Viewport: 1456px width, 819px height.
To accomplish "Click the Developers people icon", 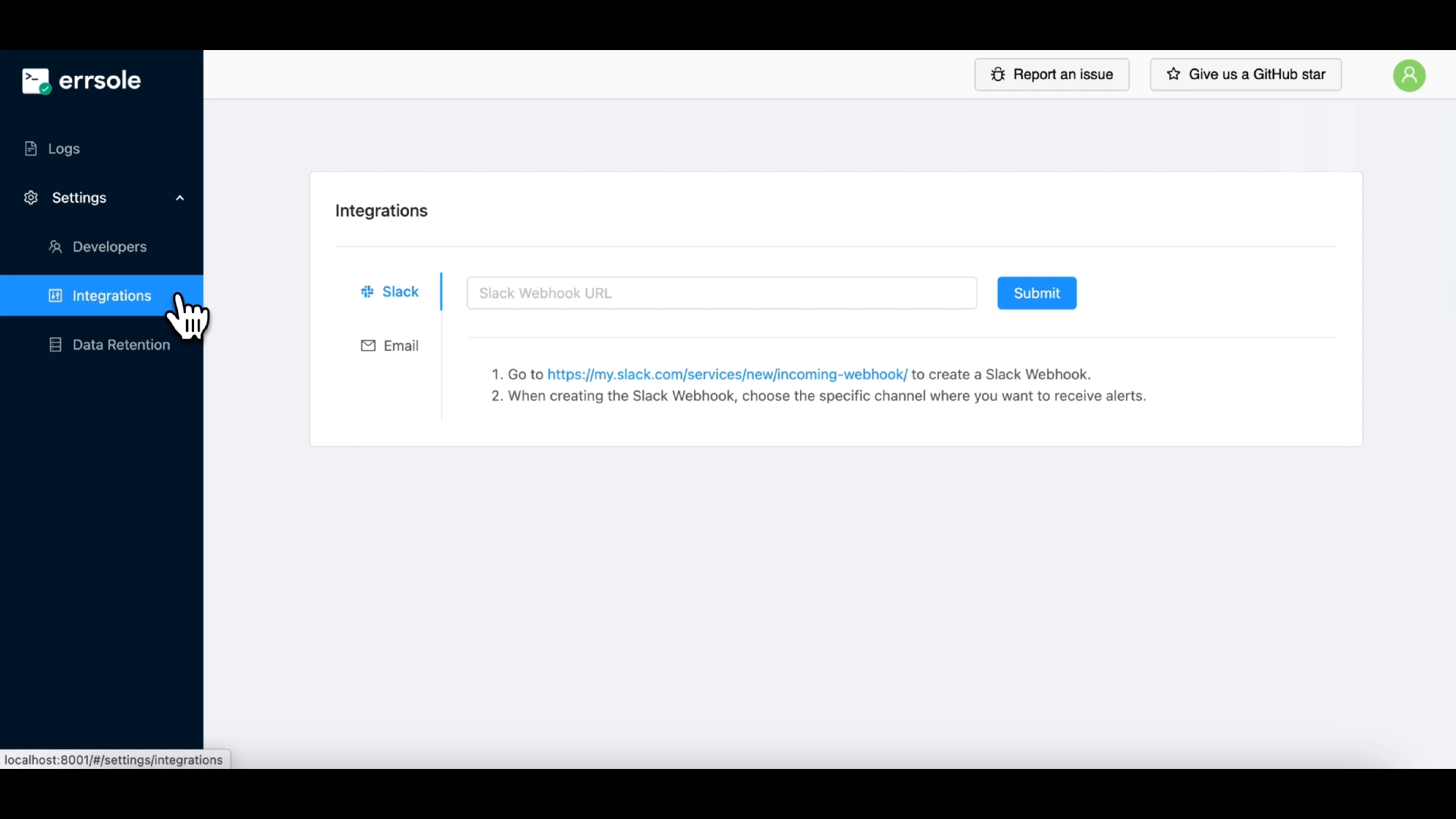I will click(x=55, y=247).
